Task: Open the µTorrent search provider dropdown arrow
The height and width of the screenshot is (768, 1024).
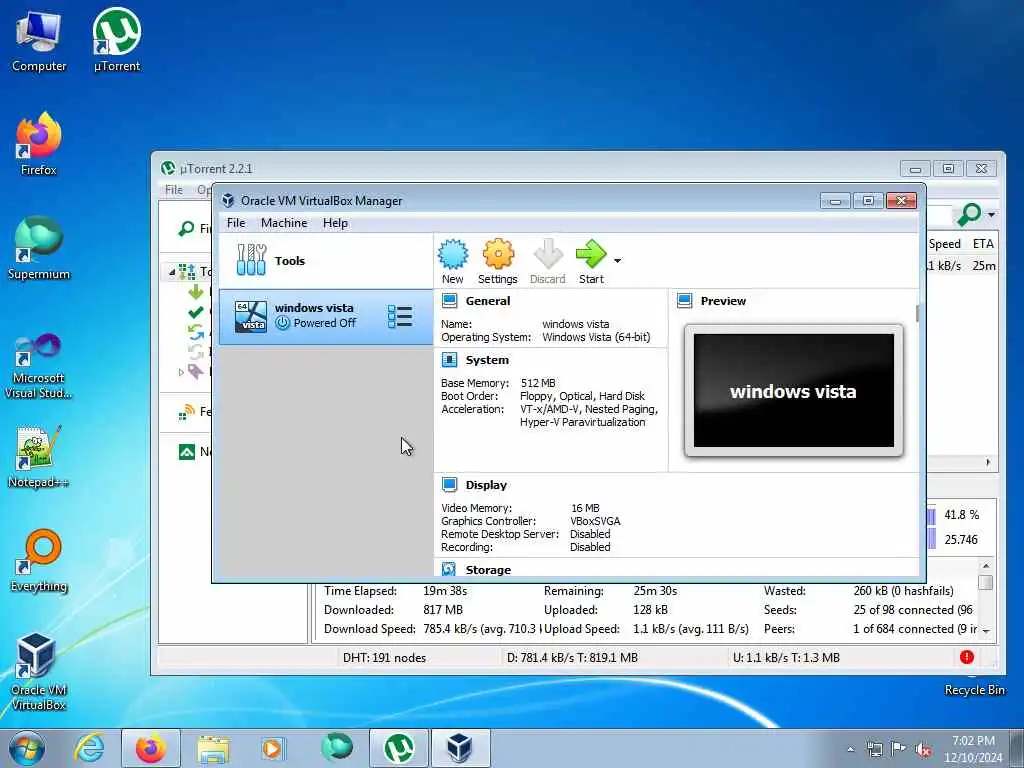Action: 991,215
